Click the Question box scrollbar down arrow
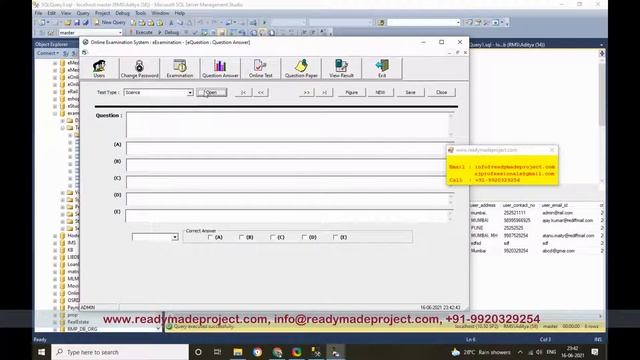The height and width of the screenshot is (360, 640). click(451, 134)
